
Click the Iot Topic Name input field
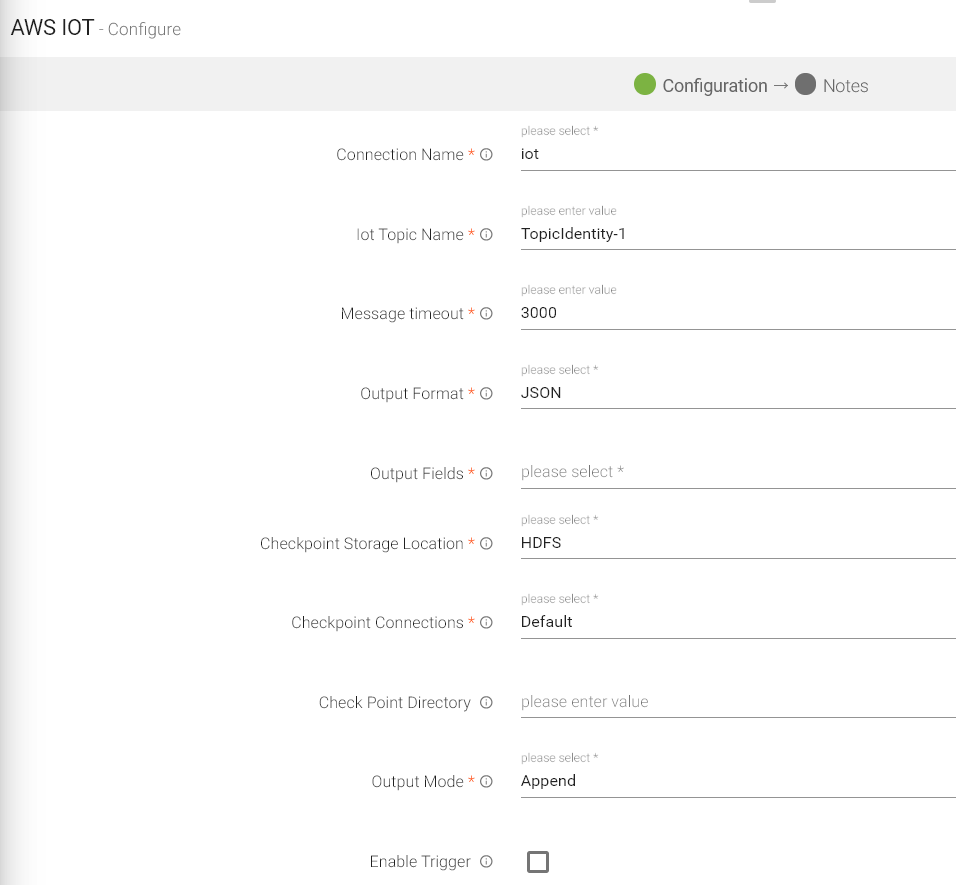[x=737, y=235]
